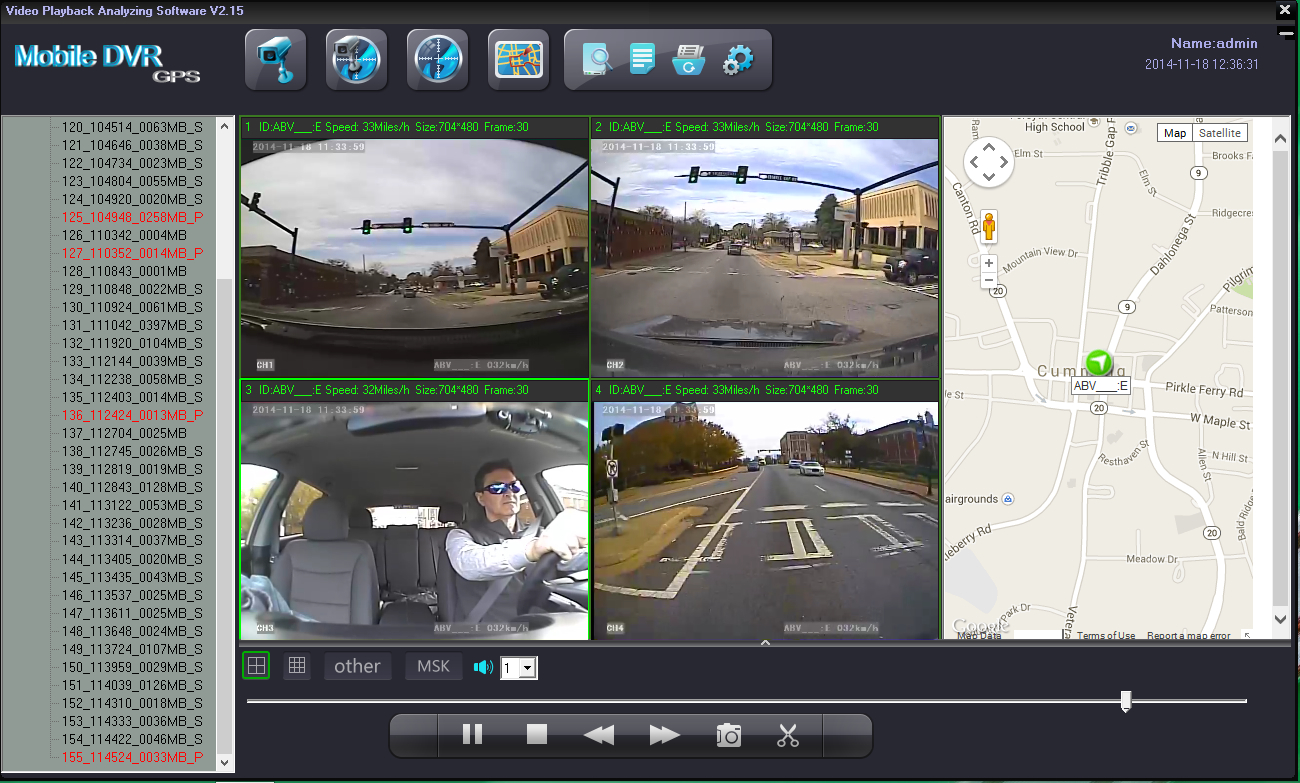Image resolution: width=1300 pixels, height=783 pixels.
Task: Mute audio using the speaker icon
Action: coord(483,667)
